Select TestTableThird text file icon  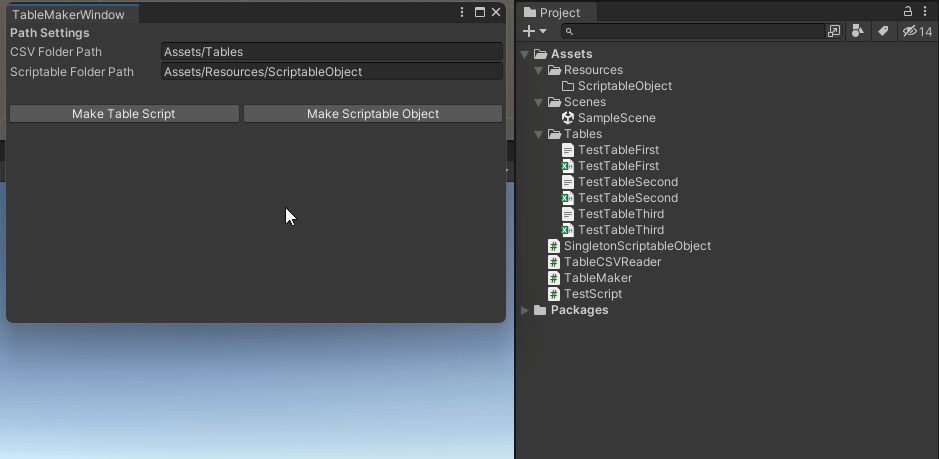[568, 214]
